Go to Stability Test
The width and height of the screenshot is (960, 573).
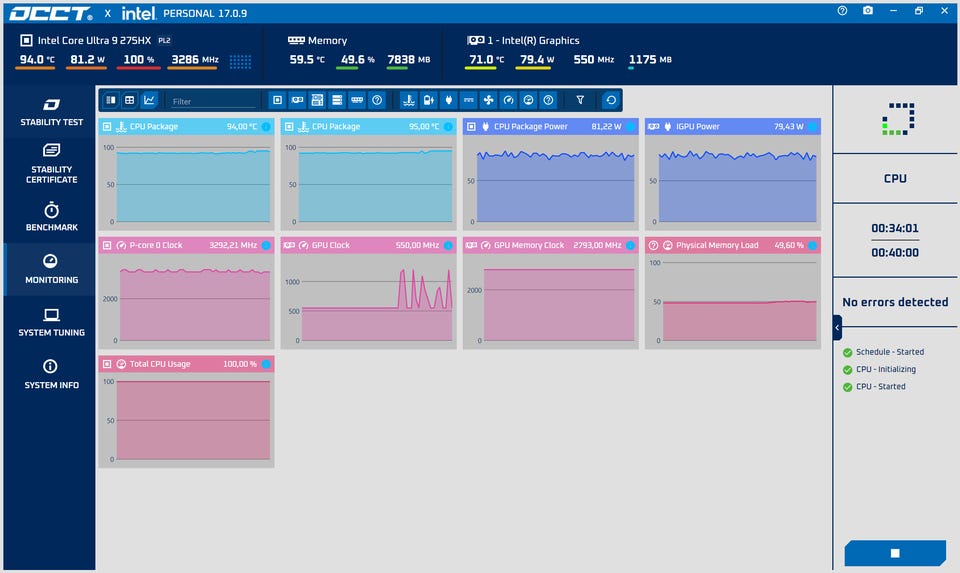pos(51,111)
